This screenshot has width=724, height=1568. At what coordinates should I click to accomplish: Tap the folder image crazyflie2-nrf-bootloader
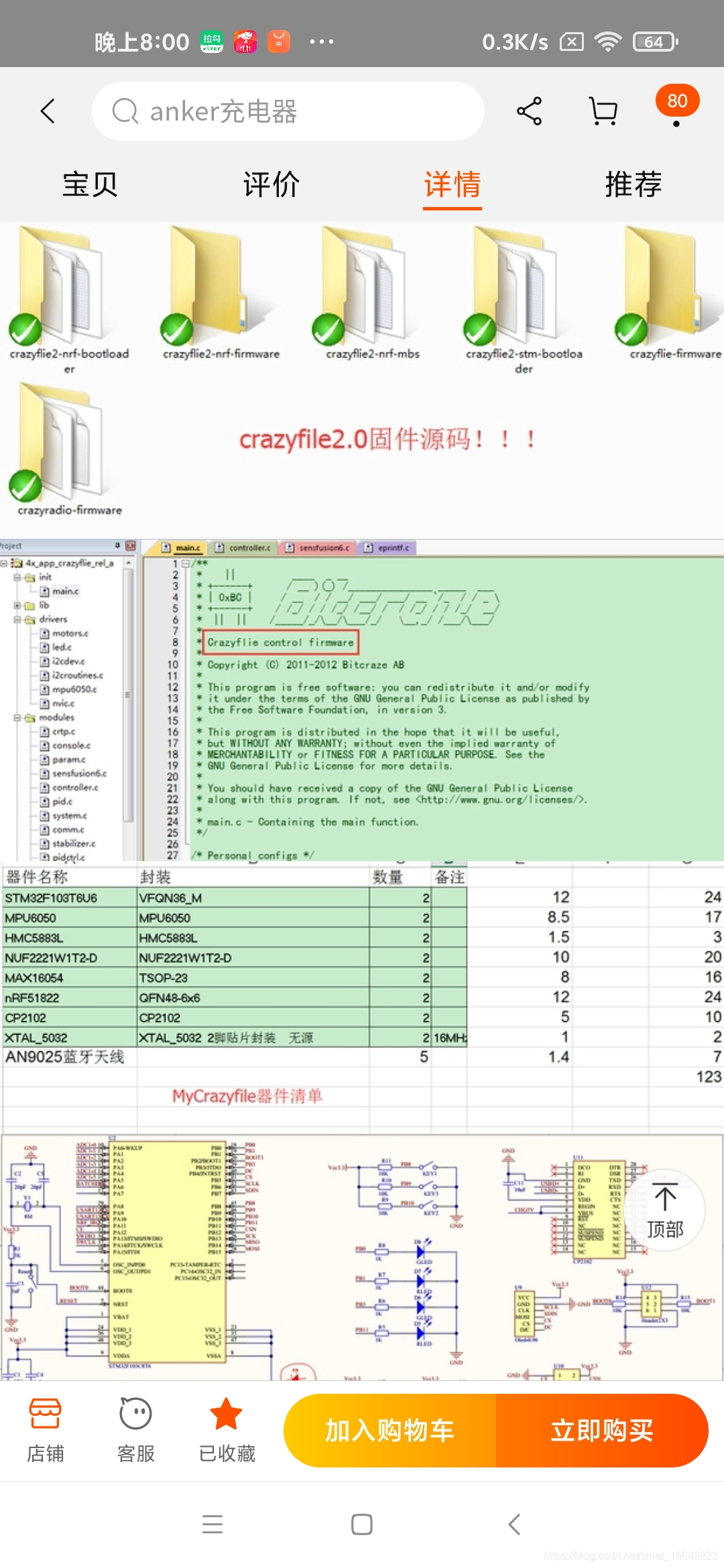[62, 285]
